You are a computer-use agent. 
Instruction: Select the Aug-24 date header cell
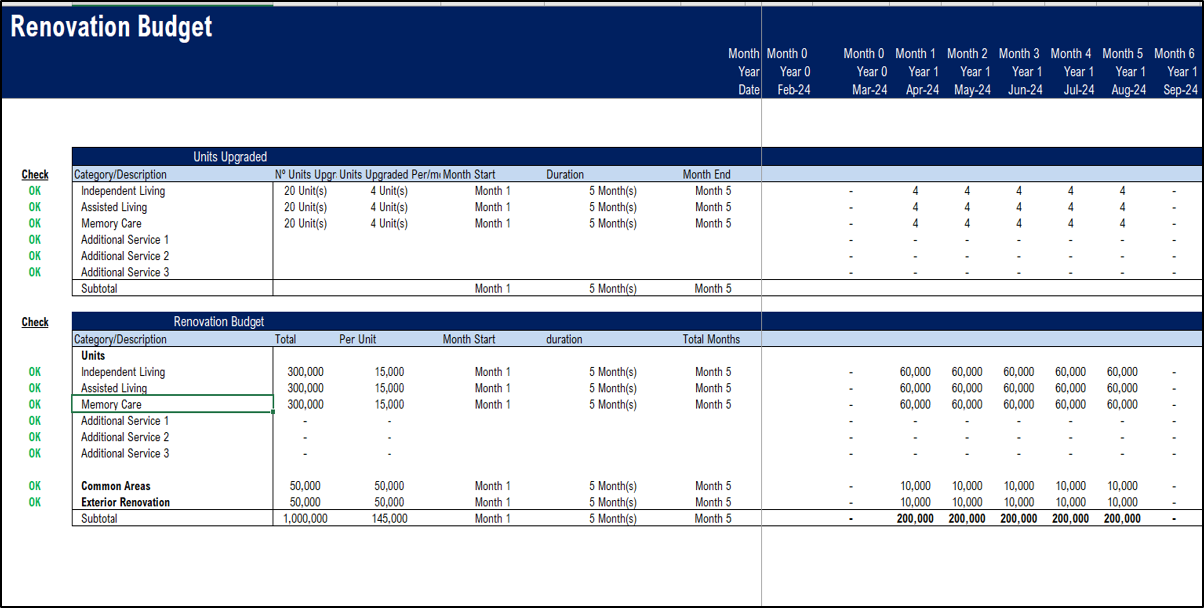pyautogui.click(x=1128, y=90)
